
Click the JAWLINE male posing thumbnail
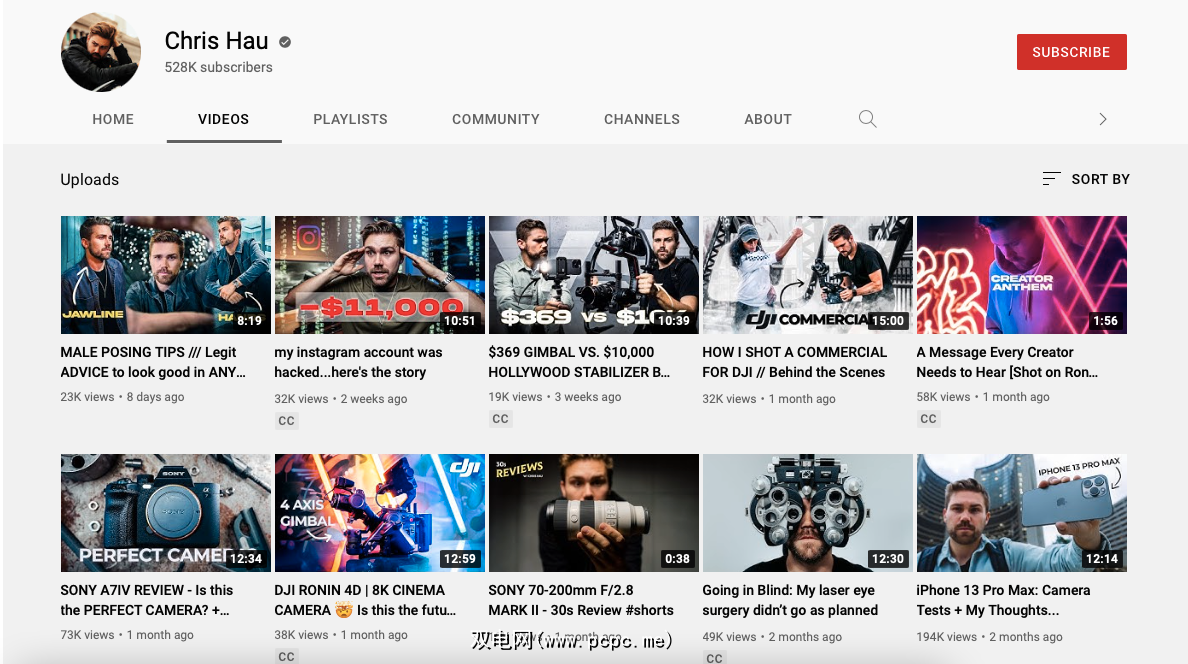point(166,274)
